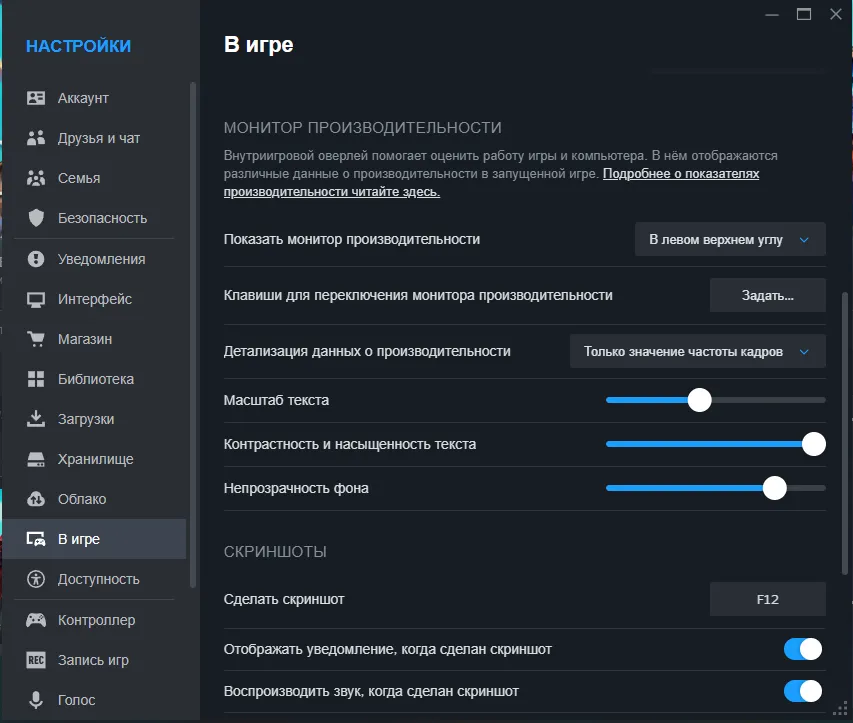The height and width of the screenshot is (723, 853).
Task: Disable screenshot notification toggle
Action: (803, 648)
